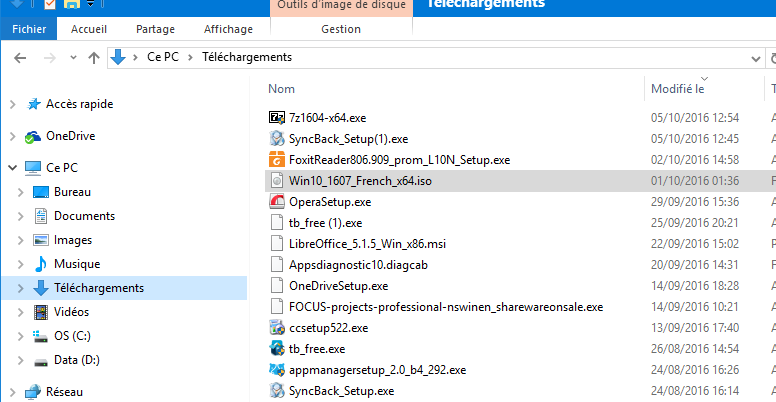Click the ccsetup522.exe CCleaner icon
The height and width of the screenshot is (402, 776).
[x=277, y=328]
